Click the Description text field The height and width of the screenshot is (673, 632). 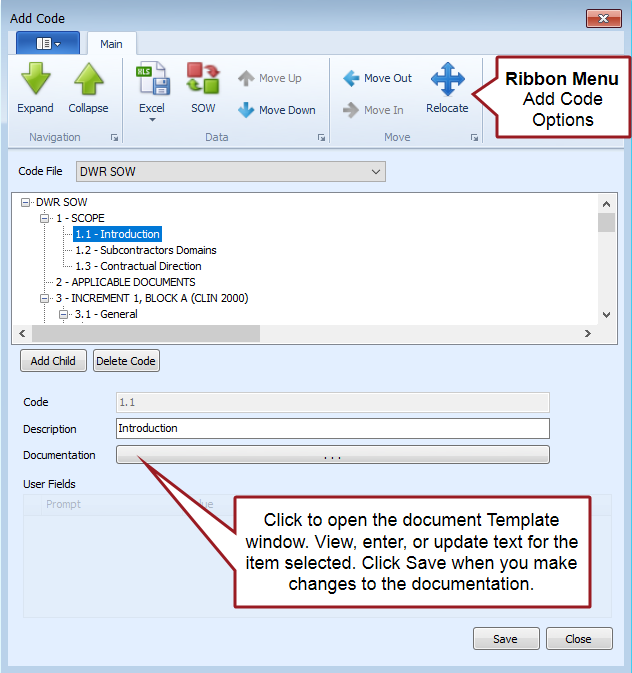tap(333, 428)
